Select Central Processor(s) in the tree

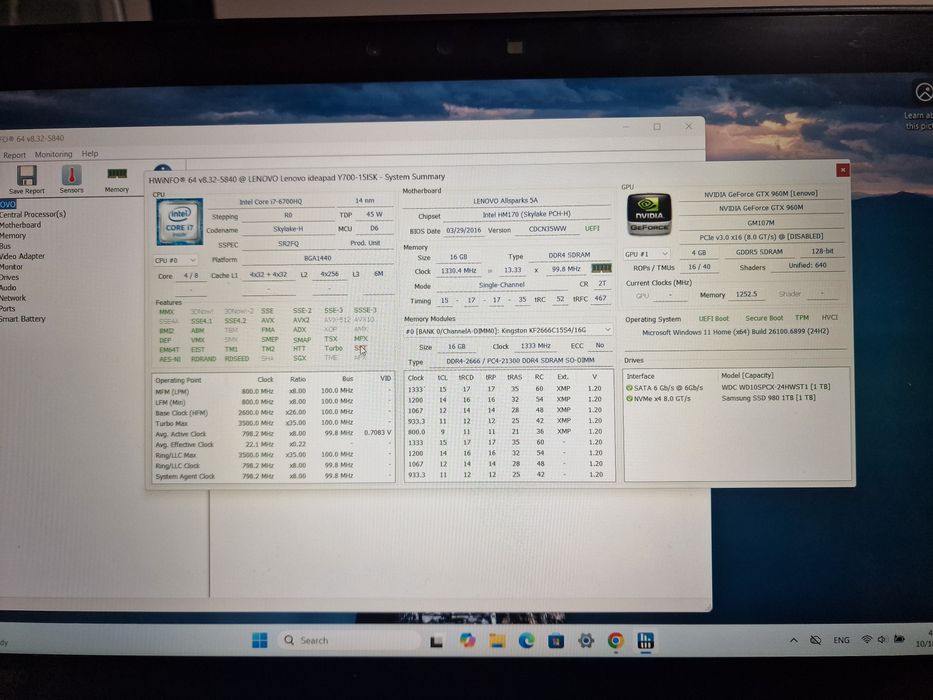tap(33, 214)
